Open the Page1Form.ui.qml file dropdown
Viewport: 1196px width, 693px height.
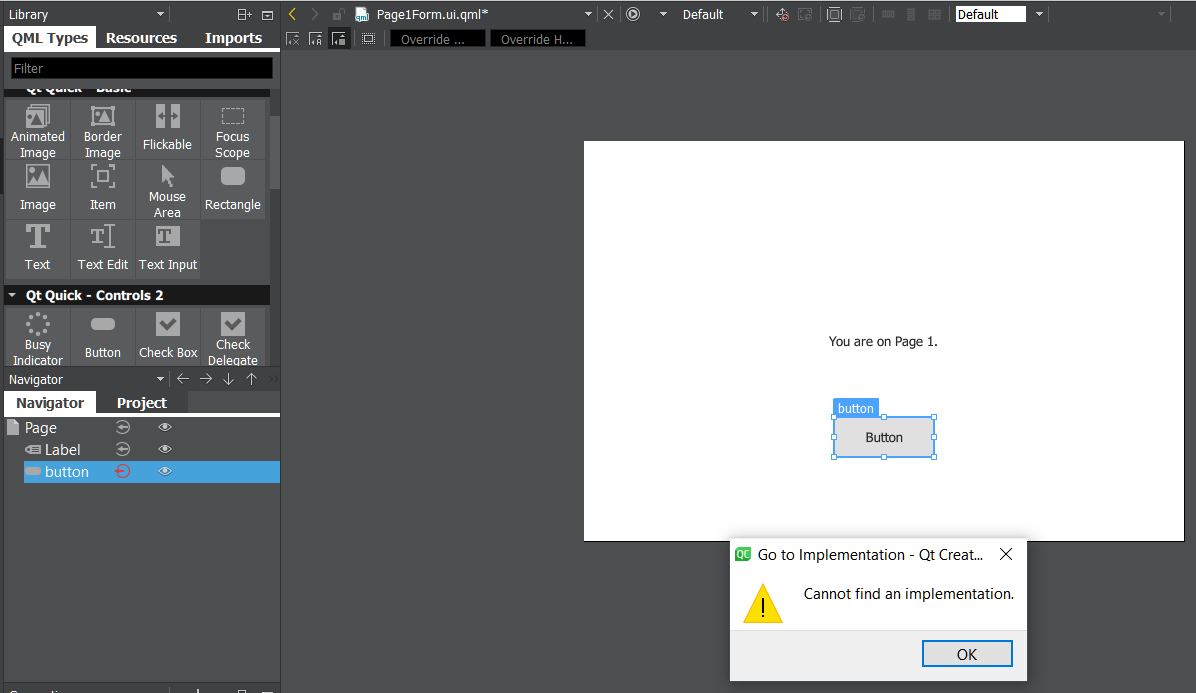click(x=589, y=14)
